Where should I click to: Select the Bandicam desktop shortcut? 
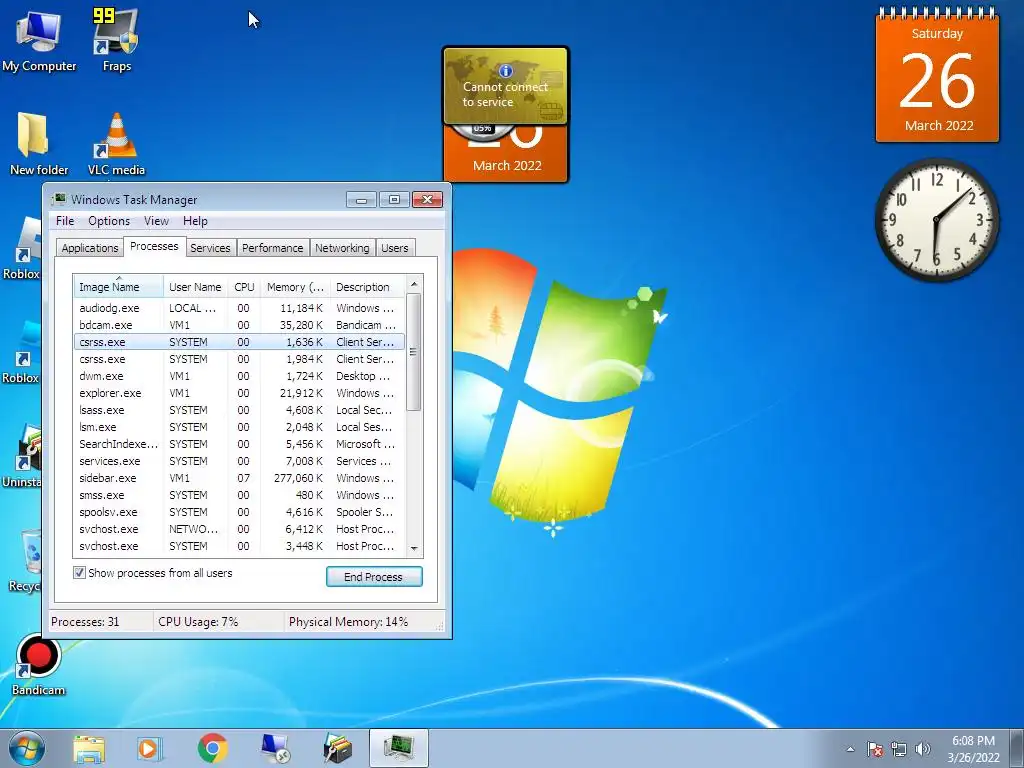click(38, 665)
